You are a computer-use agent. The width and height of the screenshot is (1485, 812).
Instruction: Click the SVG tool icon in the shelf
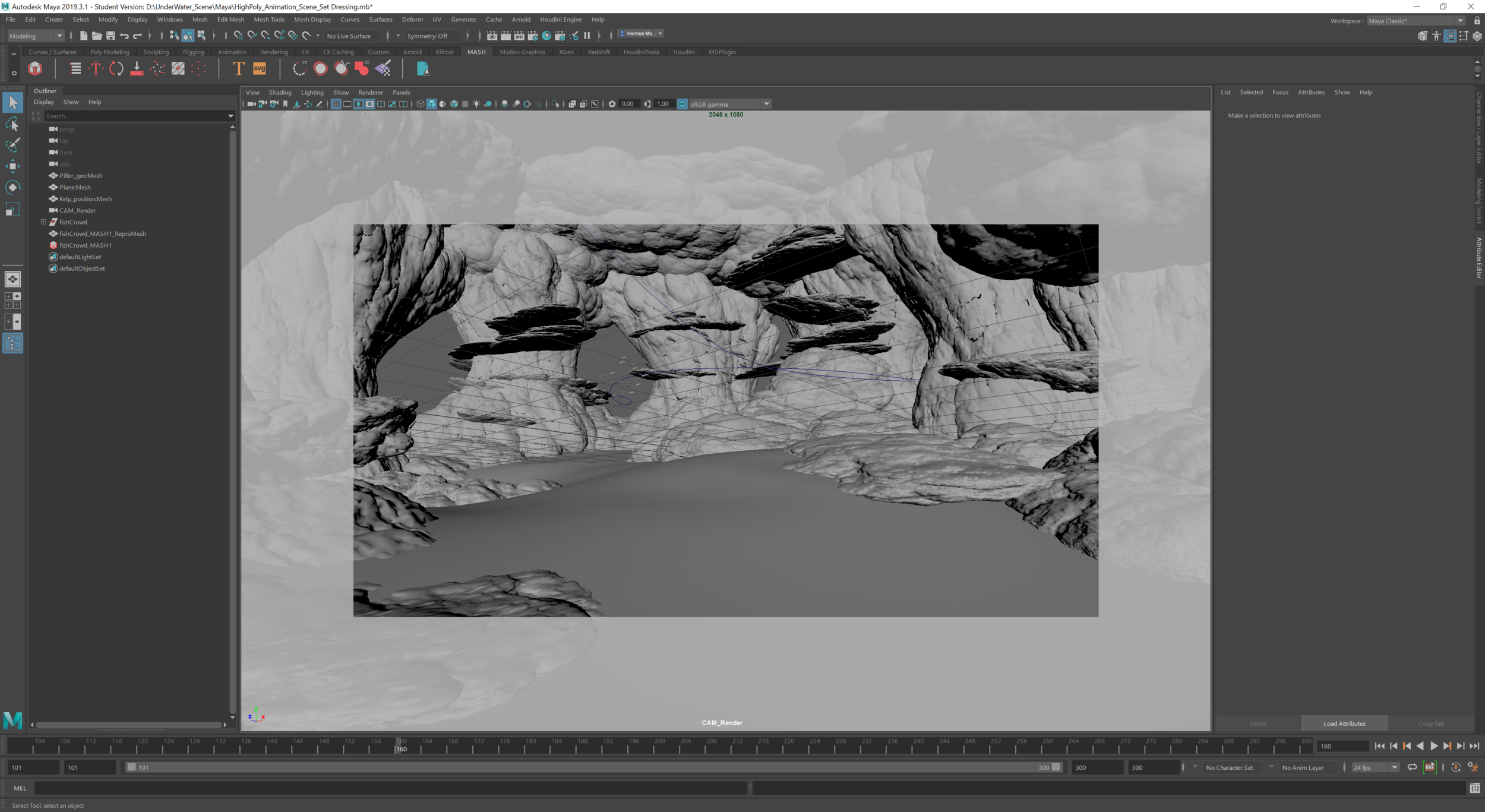[258, 68]
